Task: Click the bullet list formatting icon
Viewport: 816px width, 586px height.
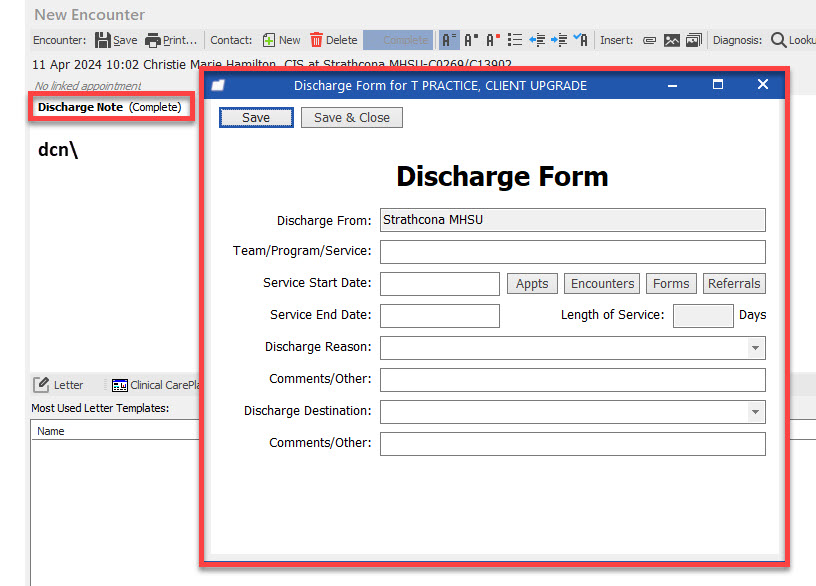Action: click(515, 40)
